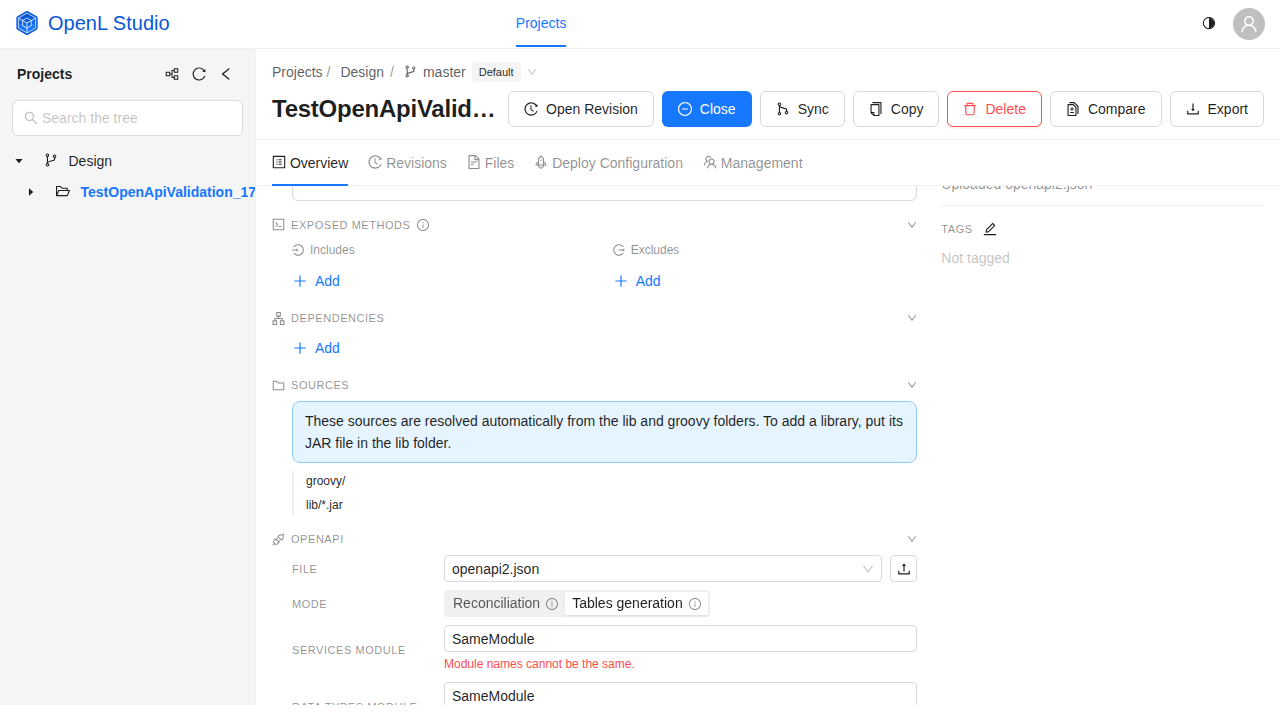Click info icon beside Tables generation

tap(695, 604)
